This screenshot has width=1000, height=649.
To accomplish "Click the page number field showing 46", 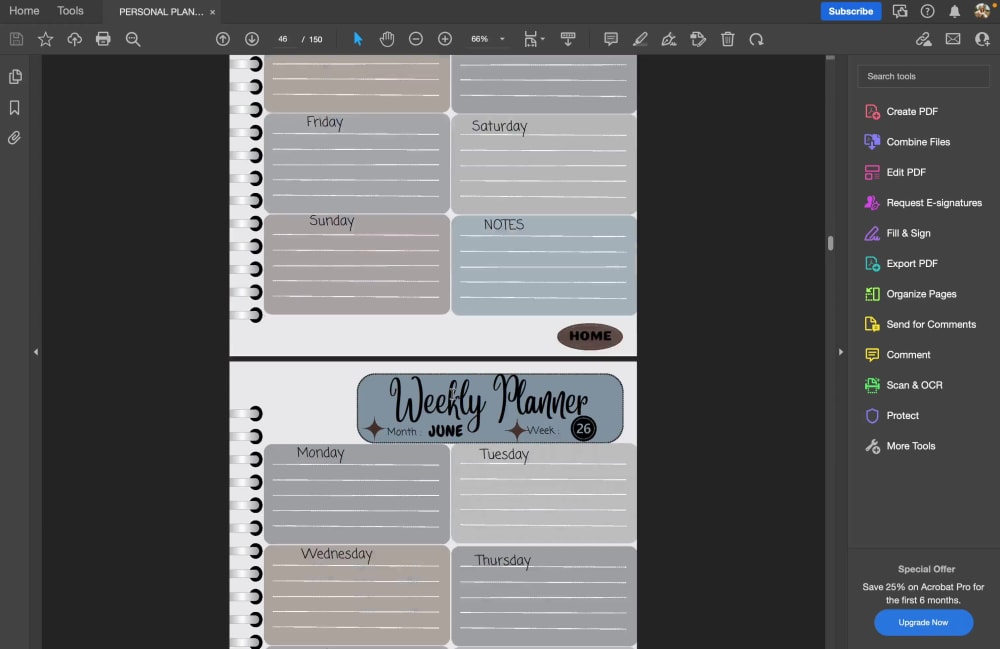I will coord(283,40).
